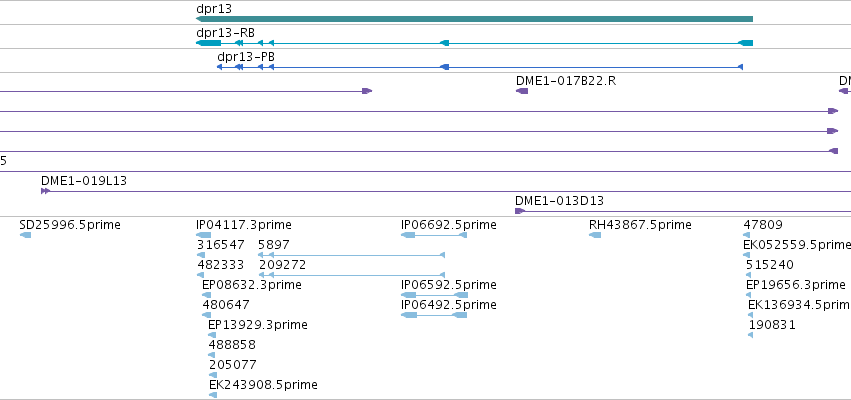Click the small glyph under 205077

[212, 375]
